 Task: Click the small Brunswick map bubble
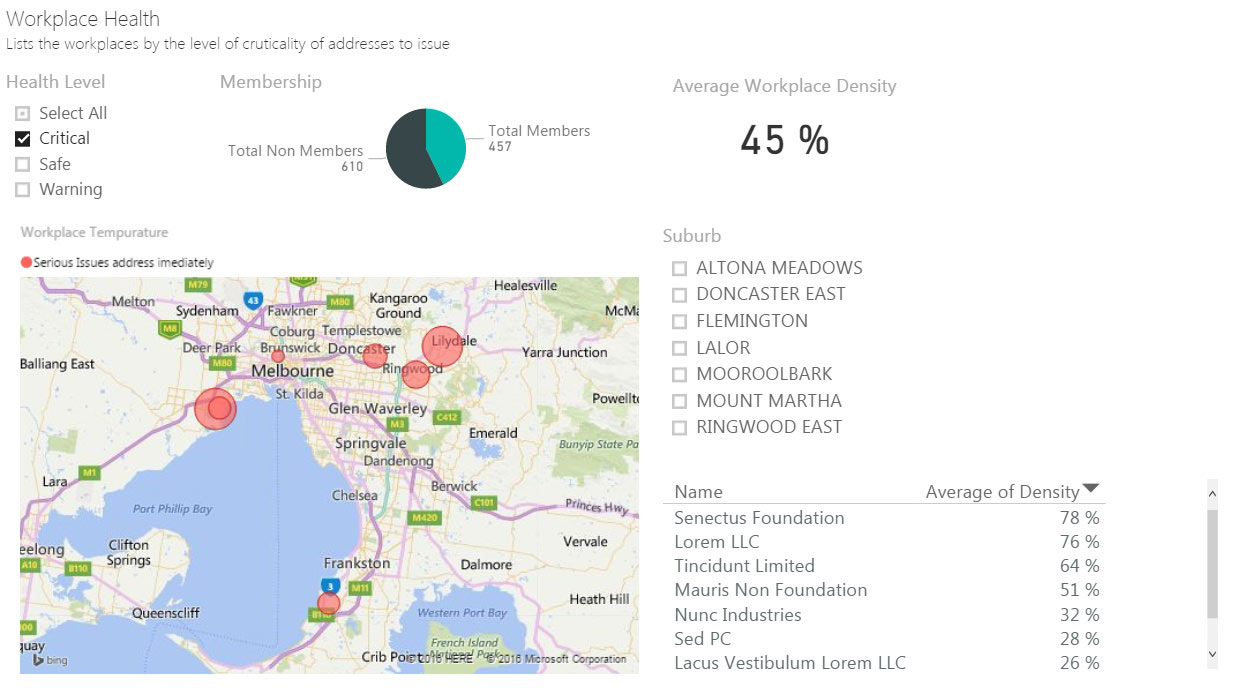(279, 356)
